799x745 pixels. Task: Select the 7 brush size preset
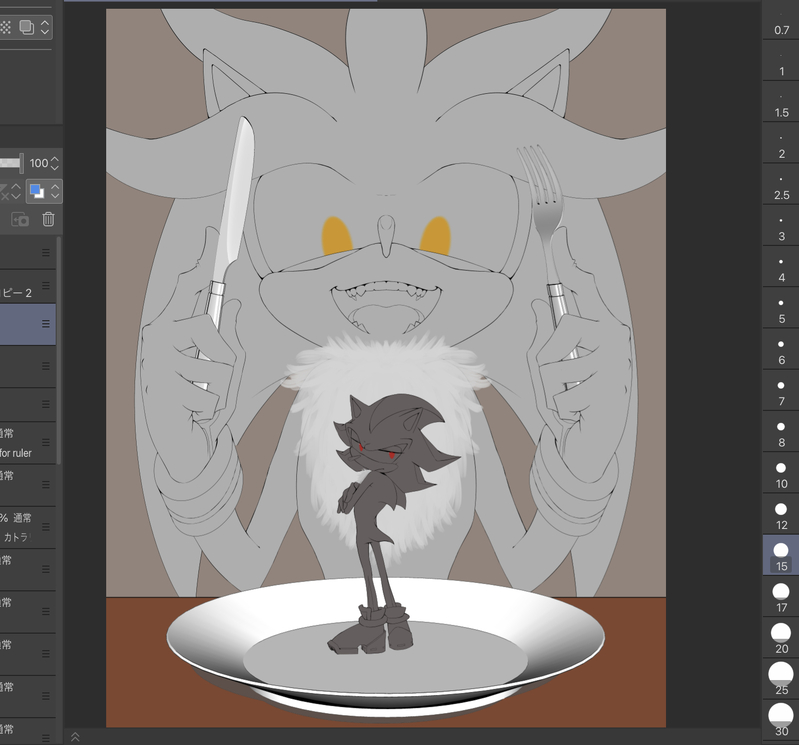coord(781,391)
